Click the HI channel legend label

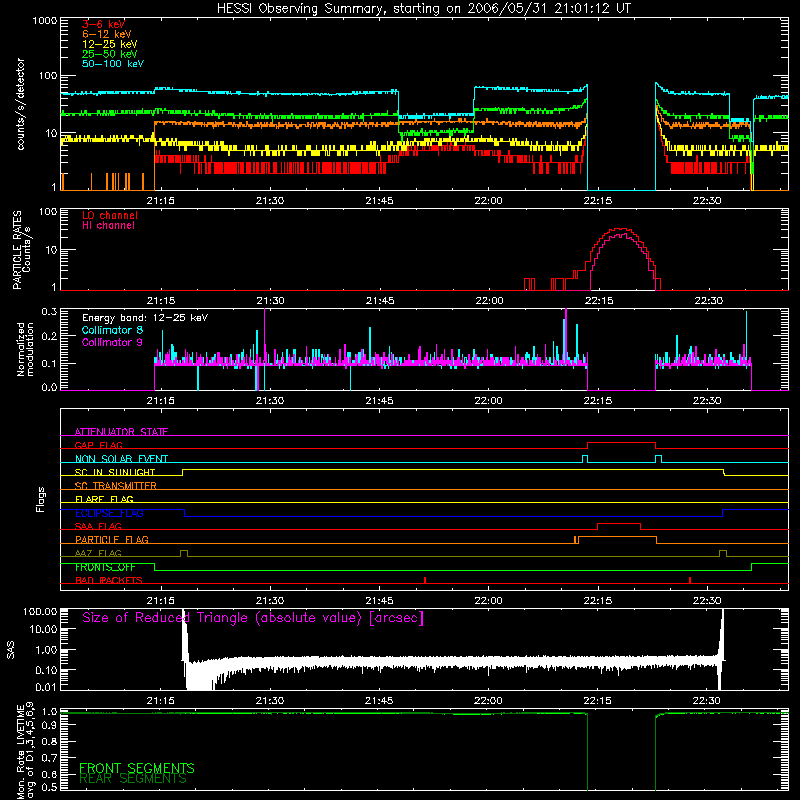click(108, 226)
